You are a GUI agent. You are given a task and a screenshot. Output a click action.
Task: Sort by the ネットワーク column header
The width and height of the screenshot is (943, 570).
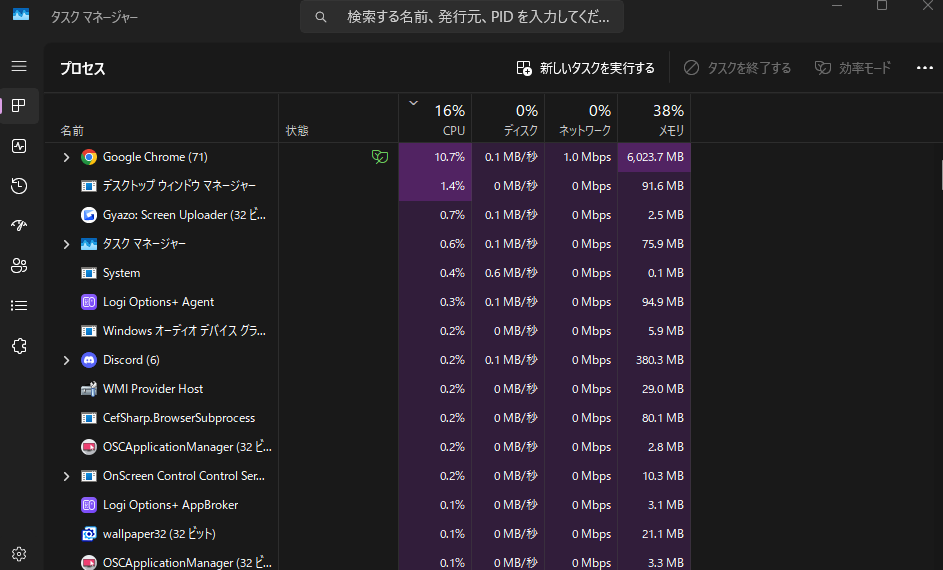click(582, 118)
